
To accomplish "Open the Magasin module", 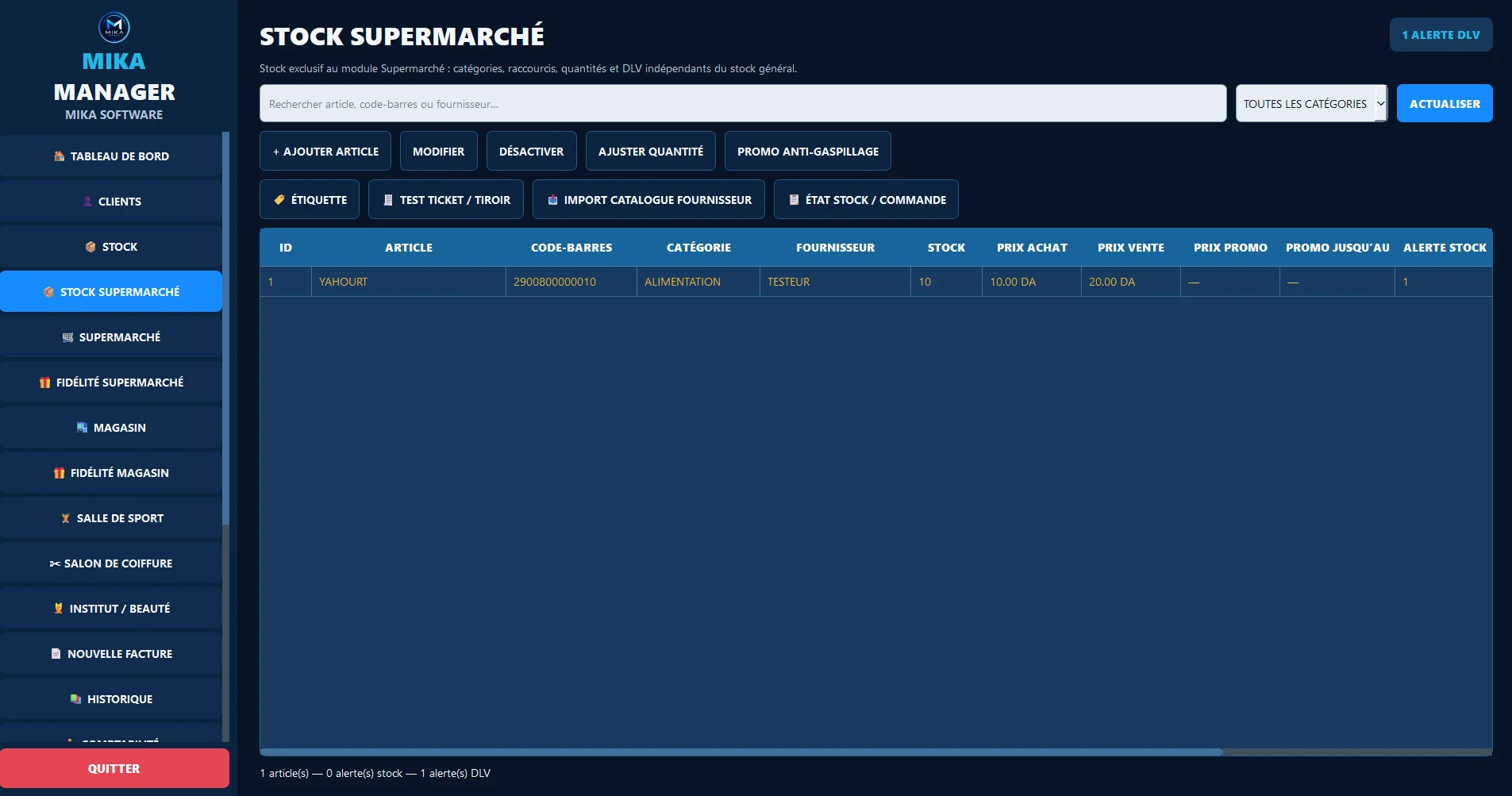I will tap(111, 428).
